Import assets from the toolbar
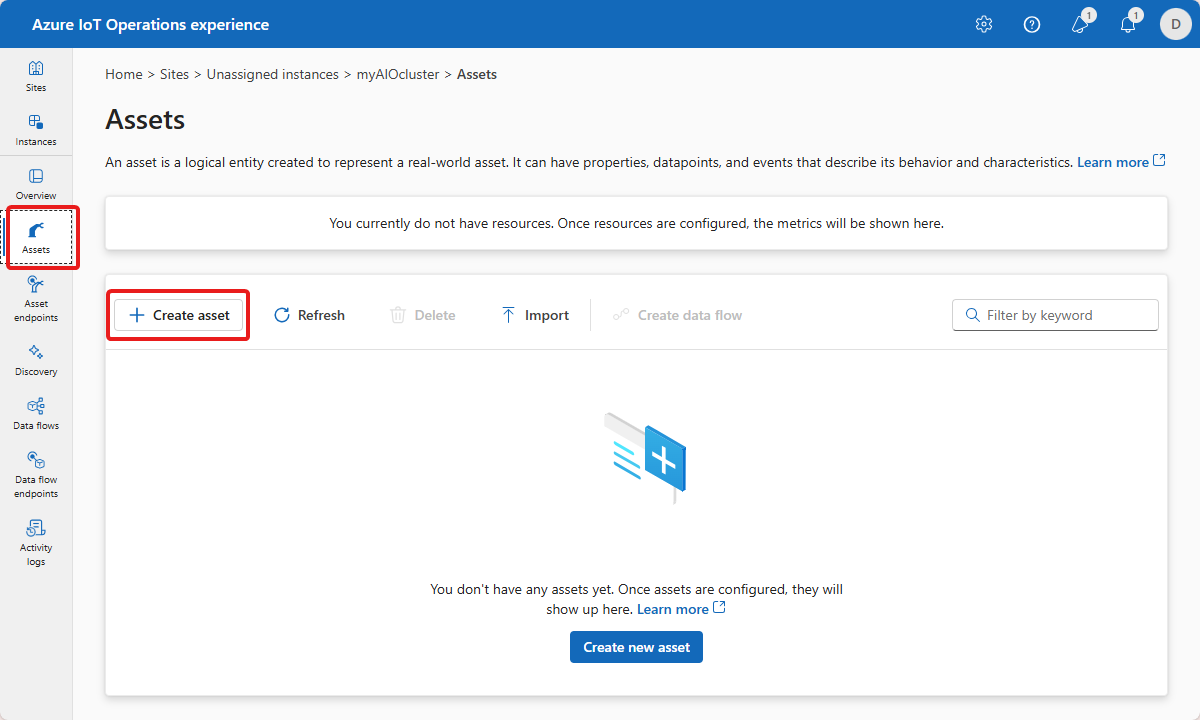 pyautogui.click(x=535, y=315)
